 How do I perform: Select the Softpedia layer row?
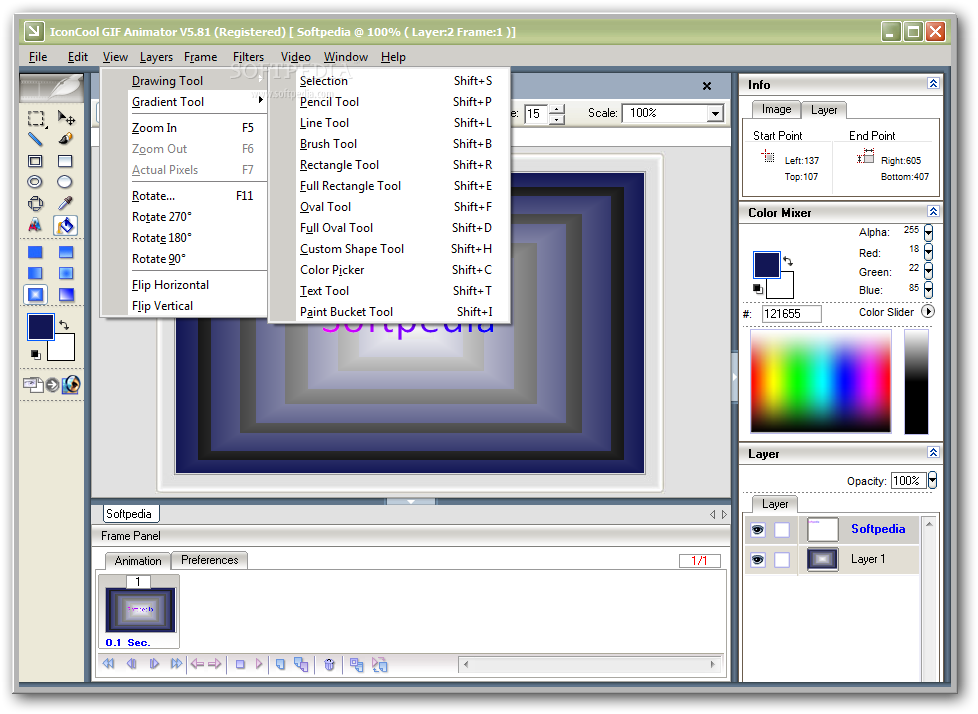point(832,529)
